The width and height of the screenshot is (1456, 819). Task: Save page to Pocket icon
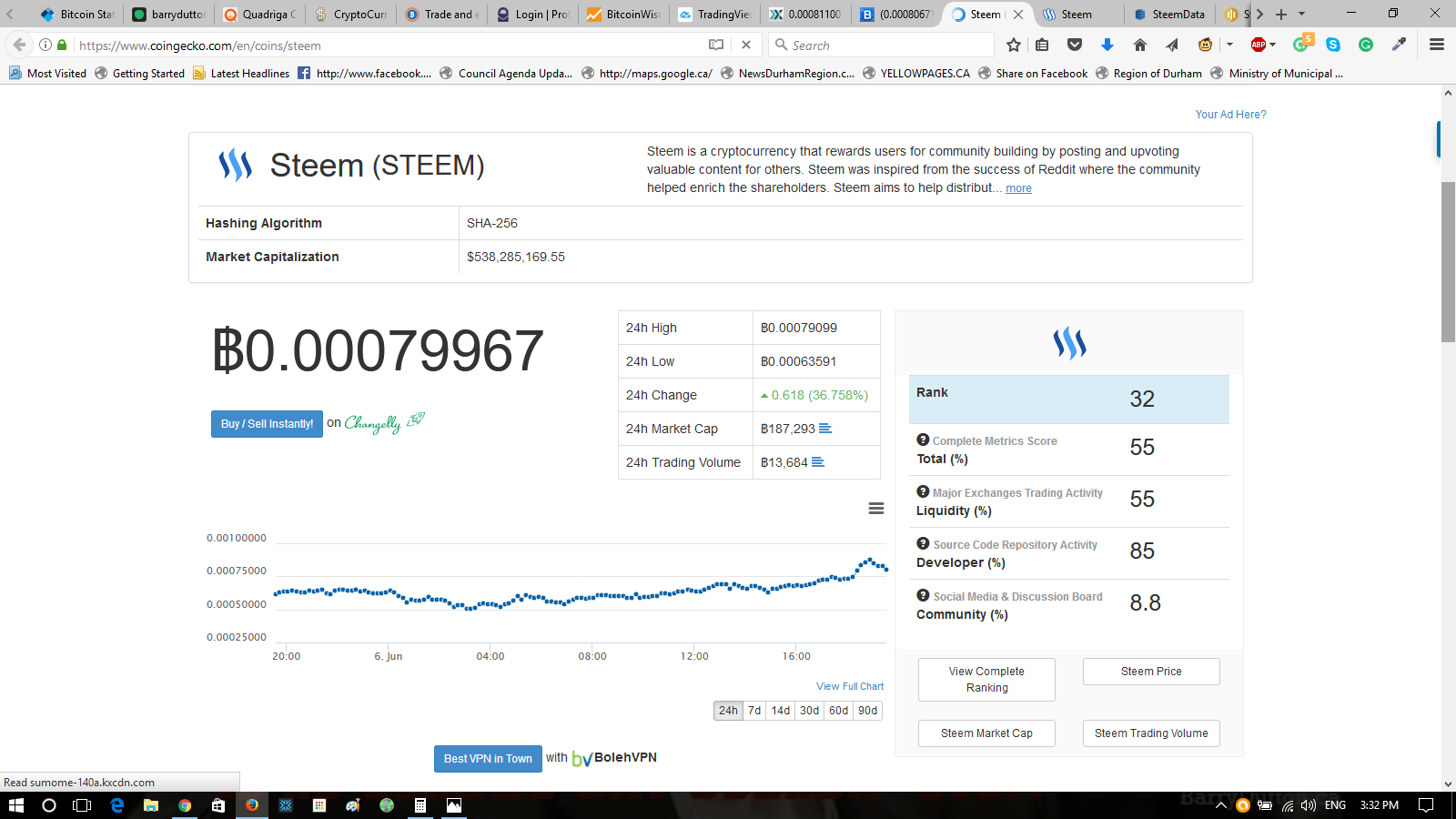tap(1075, 45)
